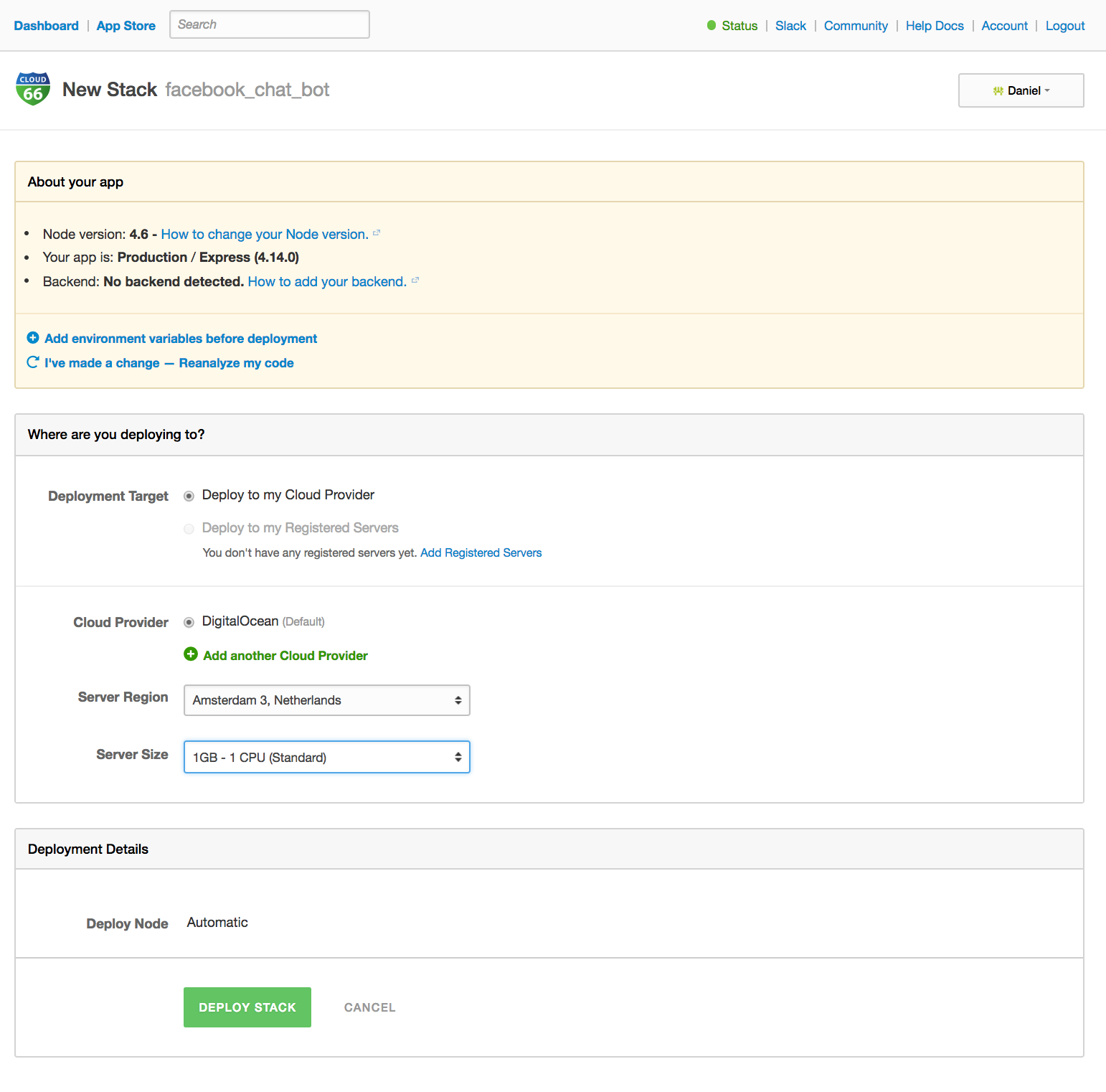Click the Deployment Details heading
This screenshot has width=1106, height=1092.
point(88,849)
